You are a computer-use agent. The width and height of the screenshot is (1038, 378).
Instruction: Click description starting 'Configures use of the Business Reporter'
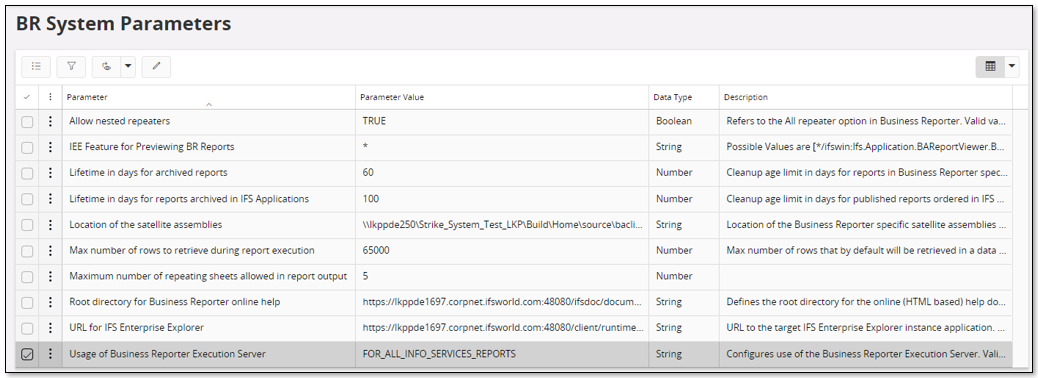pyautogui.click(x=866, y=354)
